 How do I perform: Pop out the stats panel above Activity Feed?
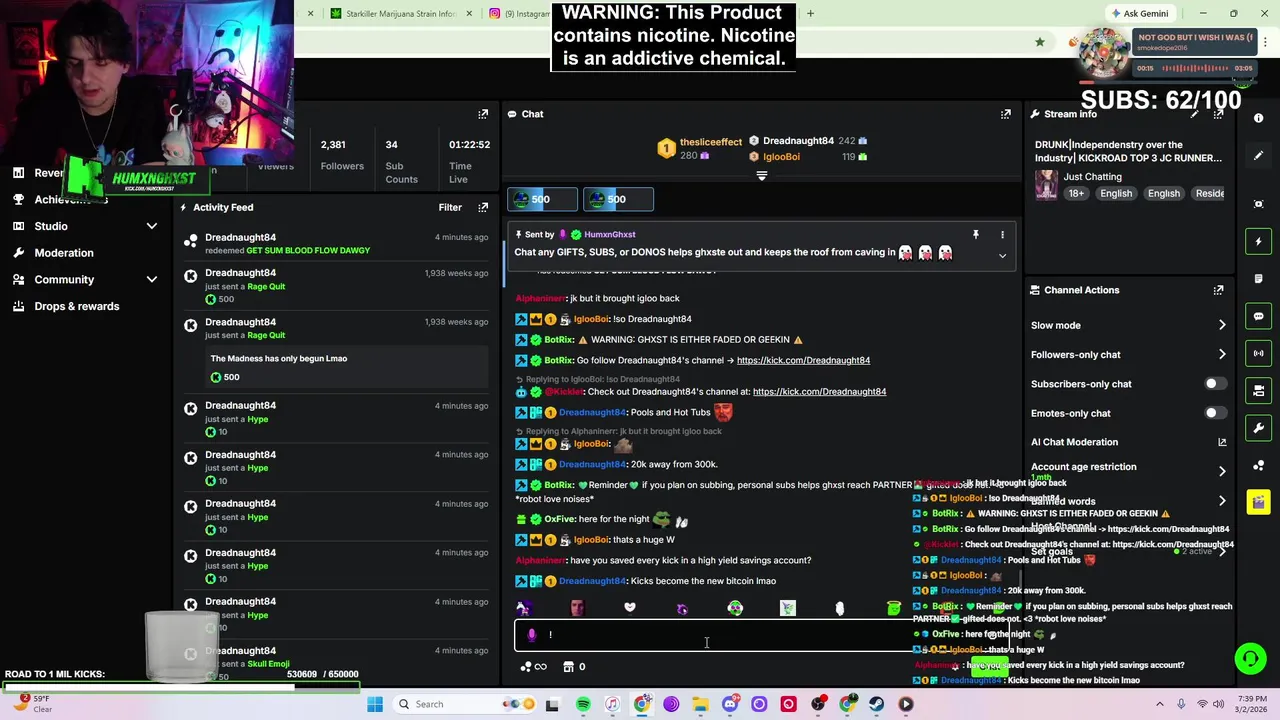pyautogui.click(x=483, y=114)
